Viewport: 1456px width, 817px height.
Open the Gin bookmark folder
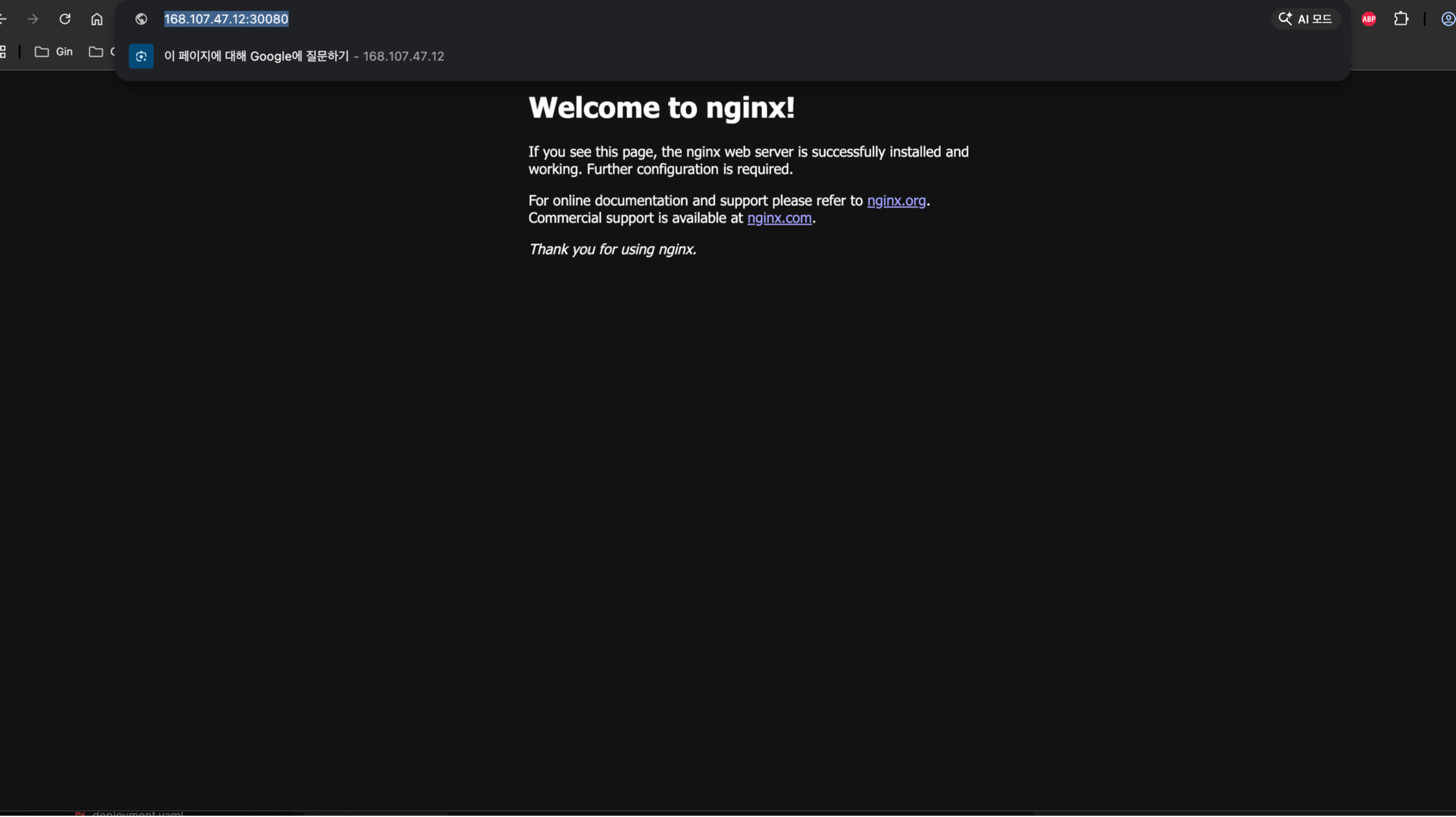pos(54,52)
